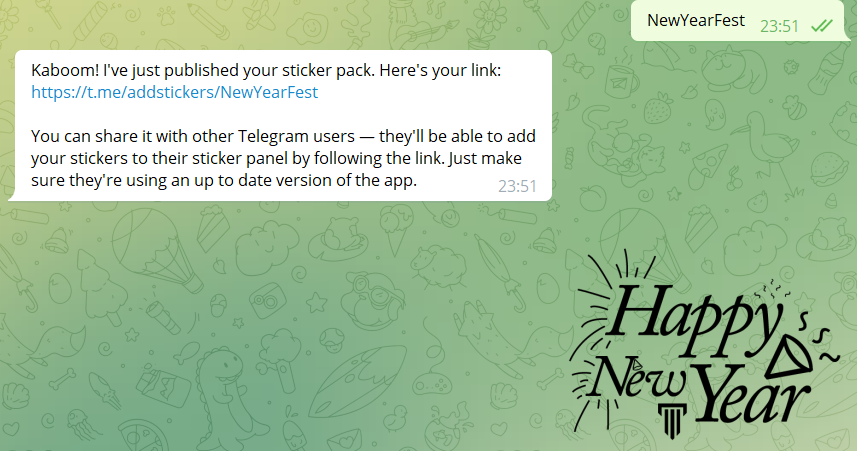Viewport: 857px width, 451px height.
Task: Click the double-check read receipt icon
Action: tap(821, 25)
